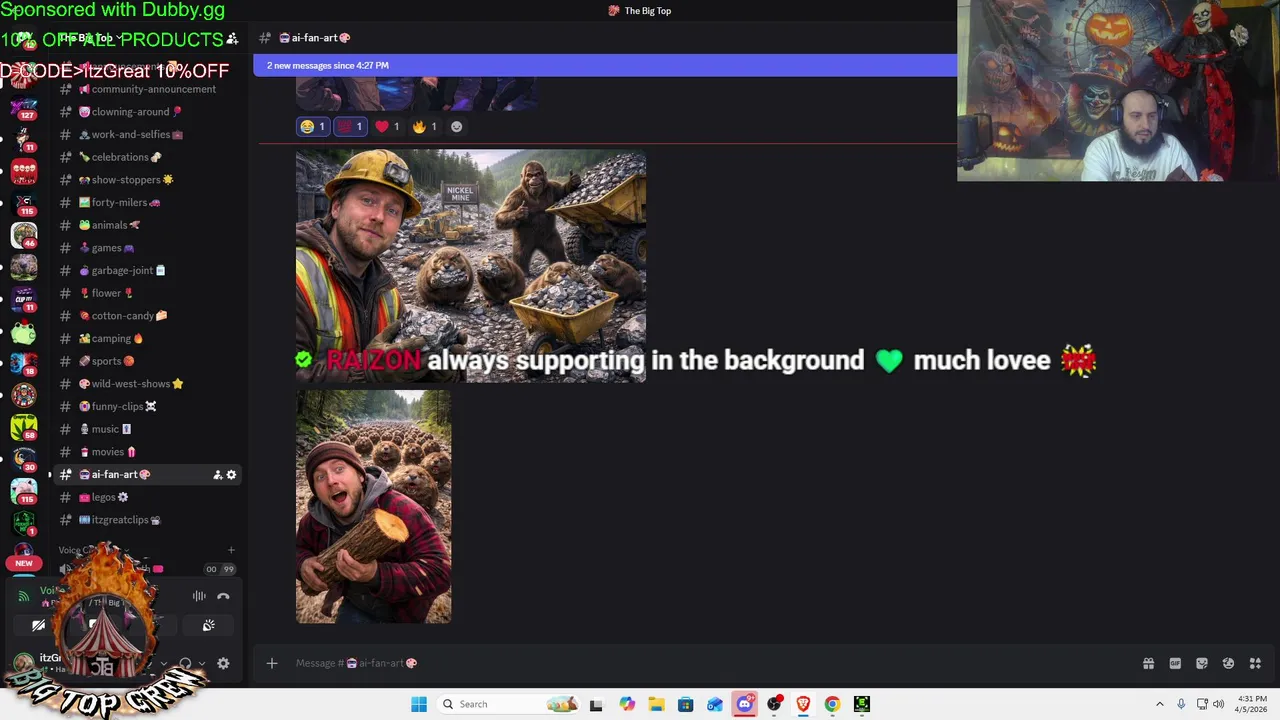This screenshot has width=1280, height=720.
Task: Open the emoji picker in message bar
Action: (x=1228, y=663)
